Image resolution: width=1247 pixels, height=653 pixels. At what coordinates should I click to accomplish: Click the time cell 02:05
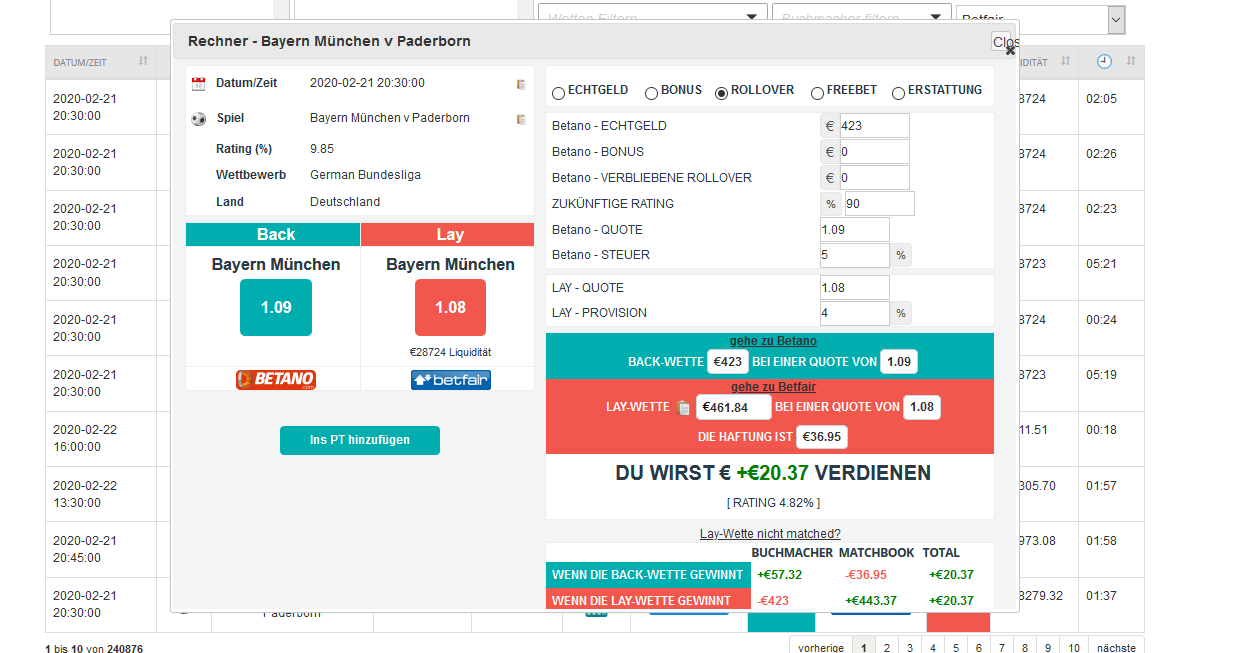[1101, 99]
